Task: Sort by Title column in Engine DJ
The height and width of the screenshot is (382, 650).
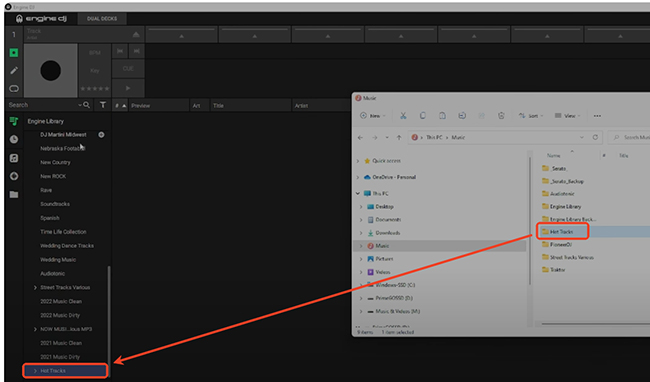Action: click(251, 106)
